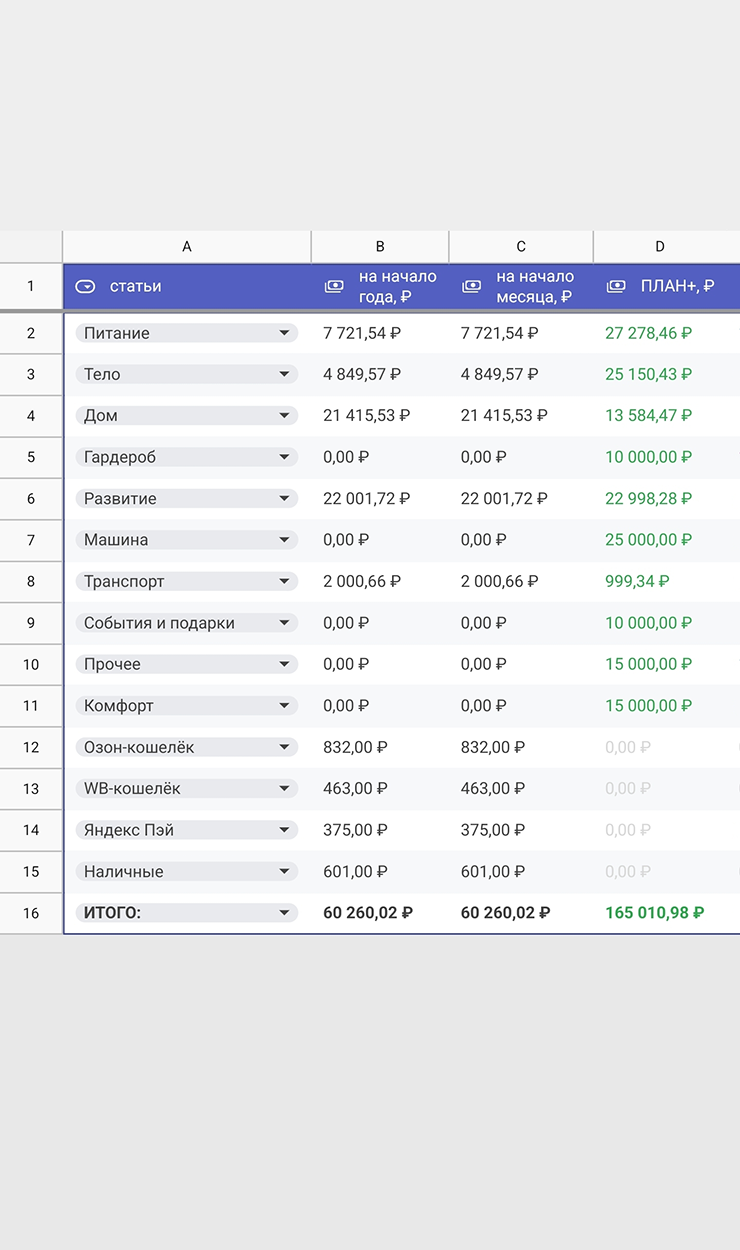Viewport: 740px width, 1250px height.
Task: Expand the Озон-кошелёк dropdown
Action: click(x=284, y=747)
